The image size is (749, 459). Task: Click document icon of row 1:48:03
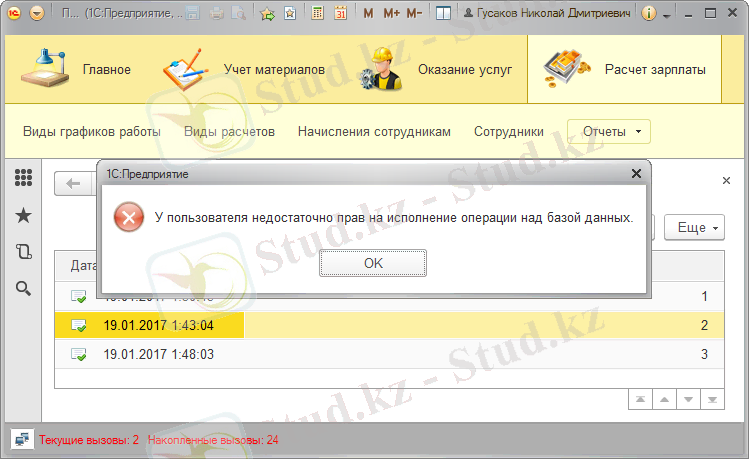pos(78,355)
